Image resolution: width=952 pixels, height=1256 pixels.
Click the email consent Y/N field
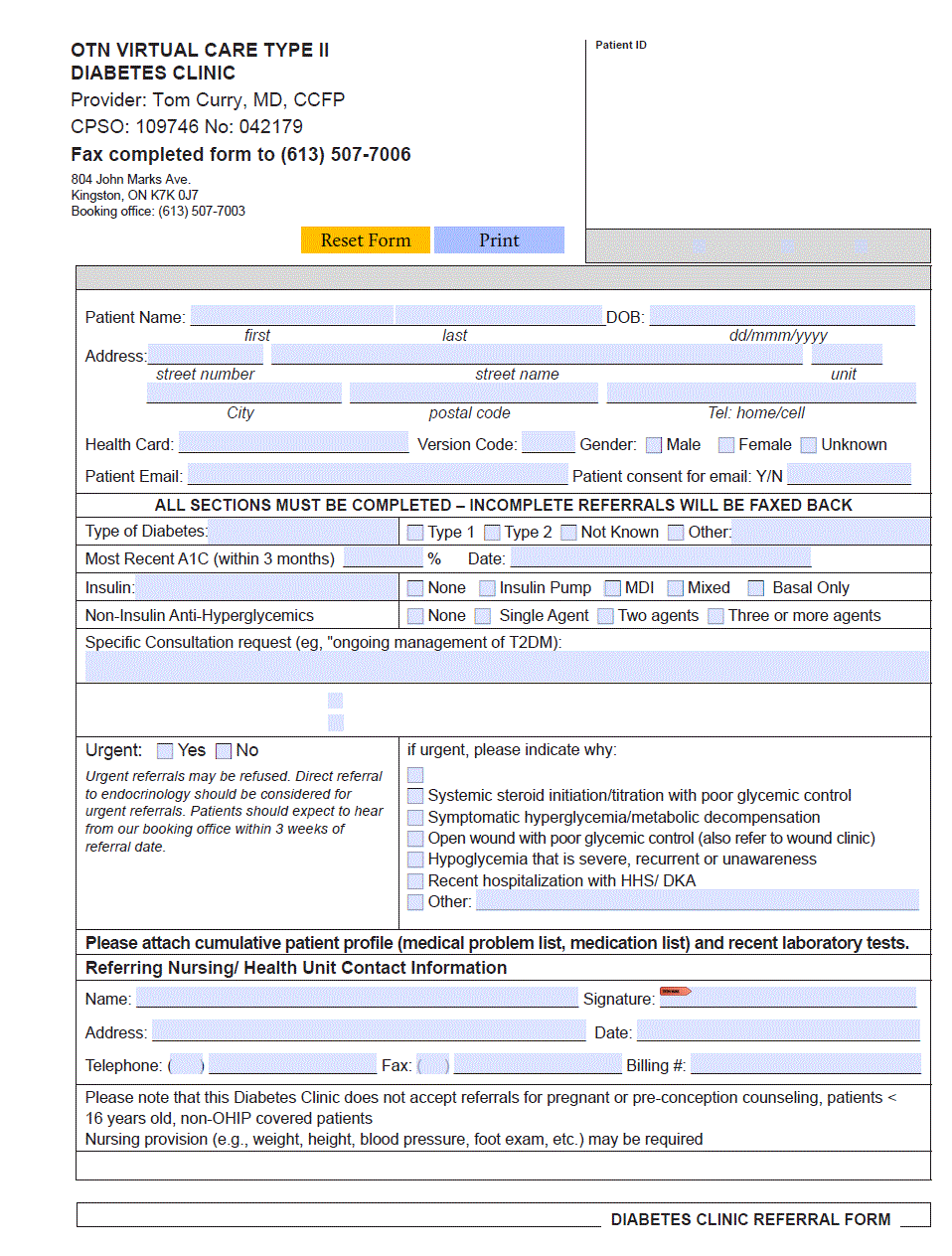pos(849,475)
